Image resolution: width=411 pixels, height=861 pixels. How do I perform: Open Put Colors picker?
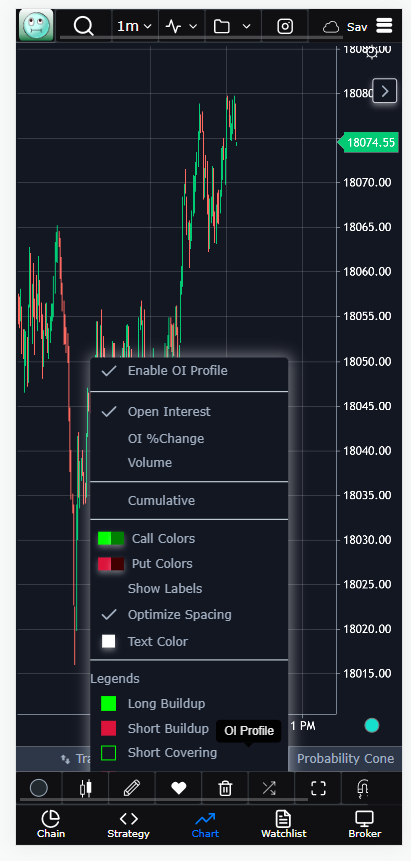pyautogui.click(x=162, y=564)
